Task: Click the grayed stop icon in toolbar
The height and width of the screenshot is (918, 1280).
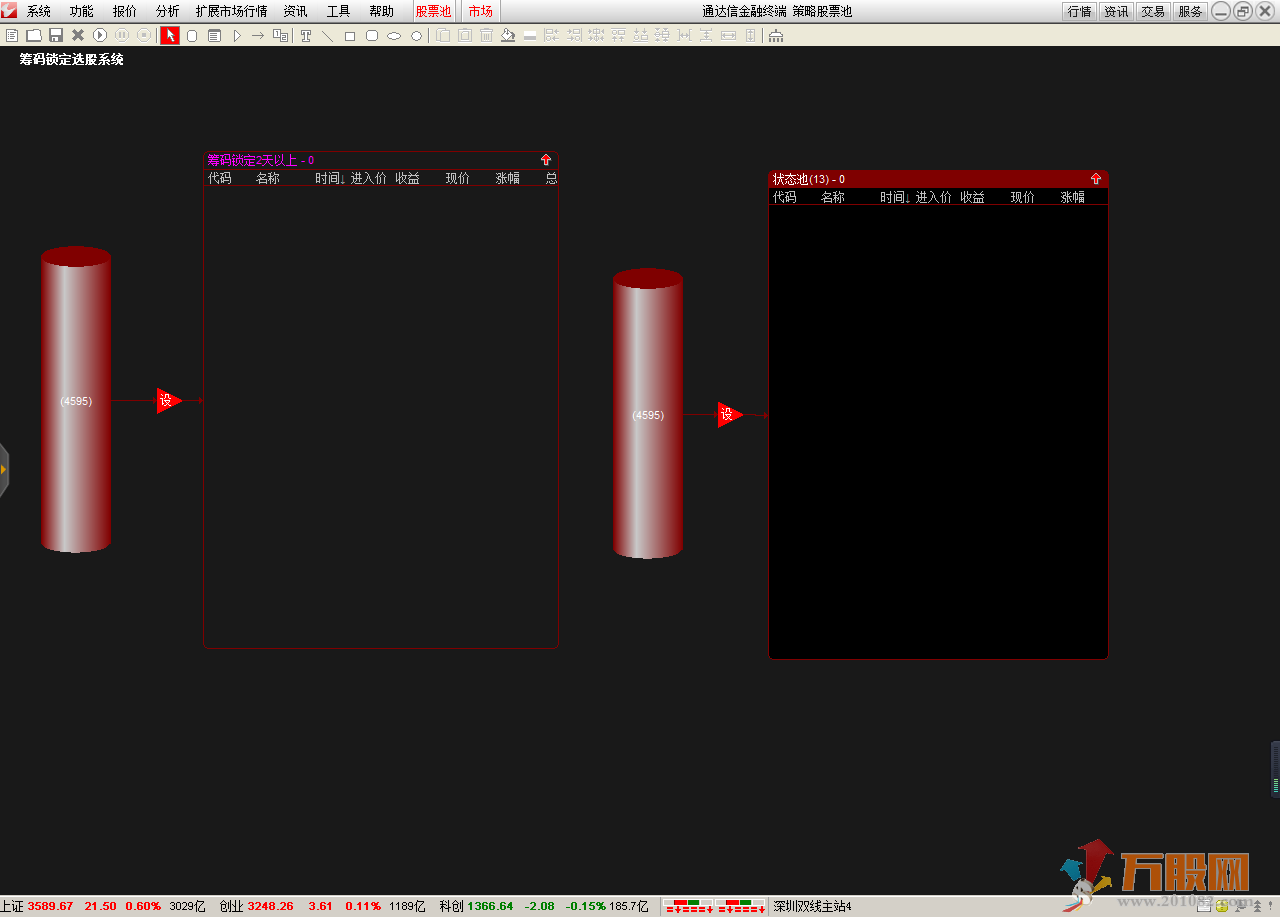Action: coord(144,35)
